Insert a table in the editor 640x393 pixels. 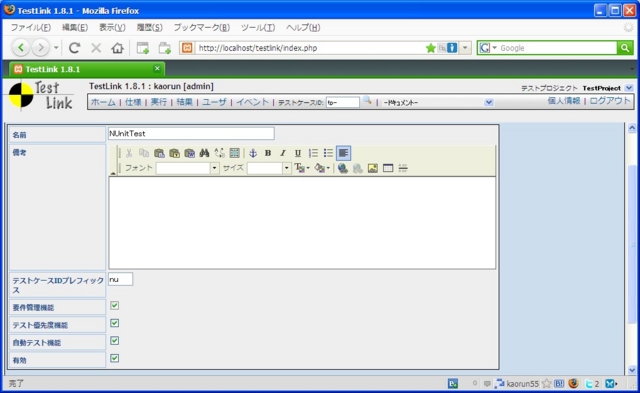coord(388,168)
